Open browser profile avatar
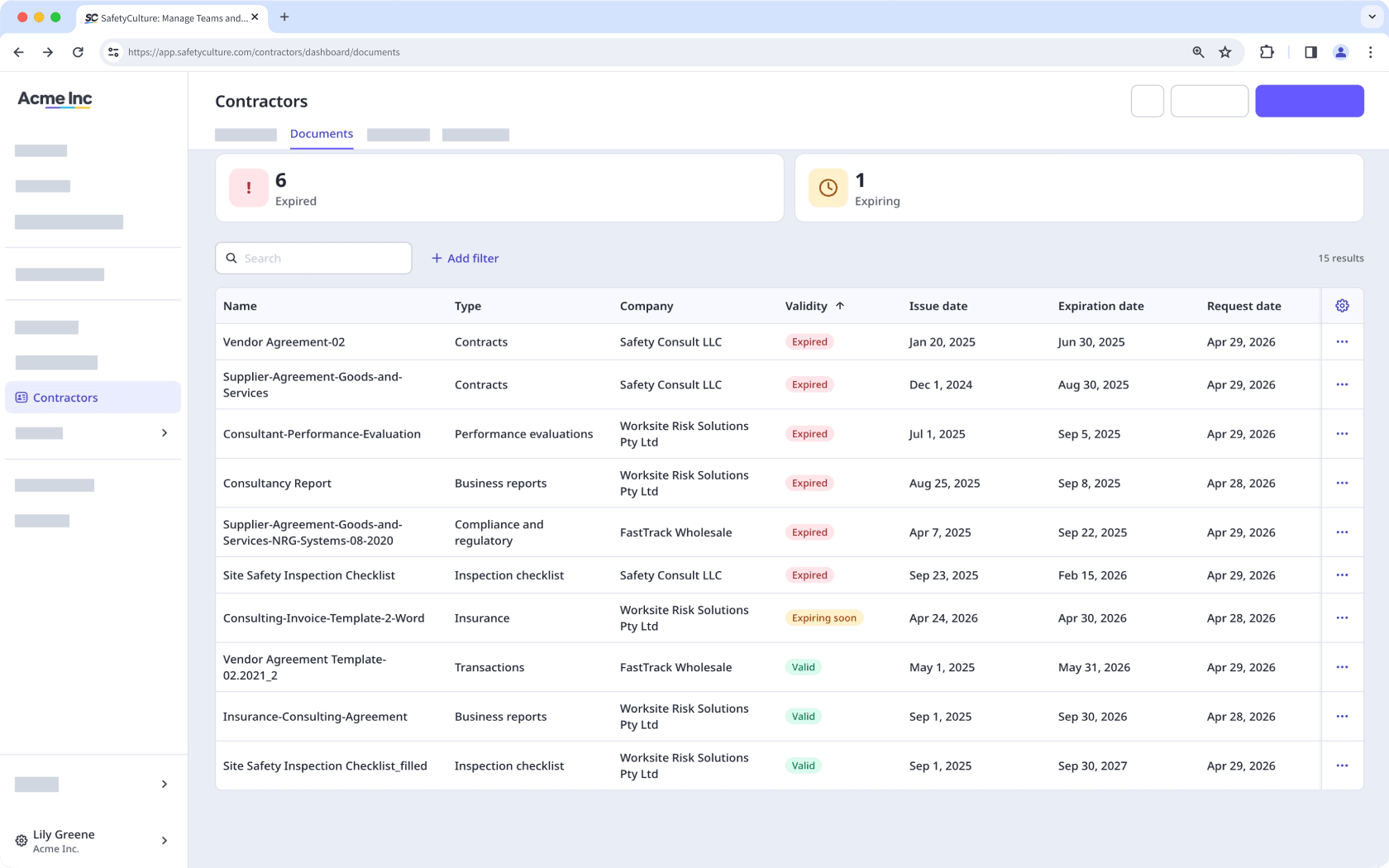 [1340, 52]
